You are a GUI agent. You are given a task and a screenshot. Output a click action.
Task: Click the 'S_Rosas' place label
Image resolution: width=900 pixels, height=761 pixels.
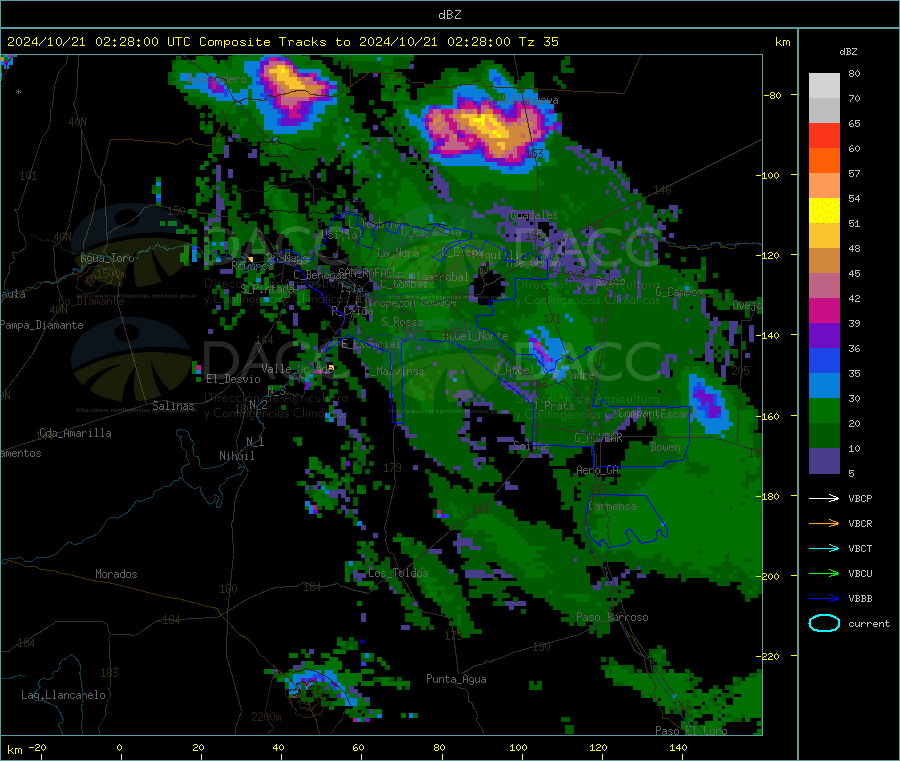point(402,322)
